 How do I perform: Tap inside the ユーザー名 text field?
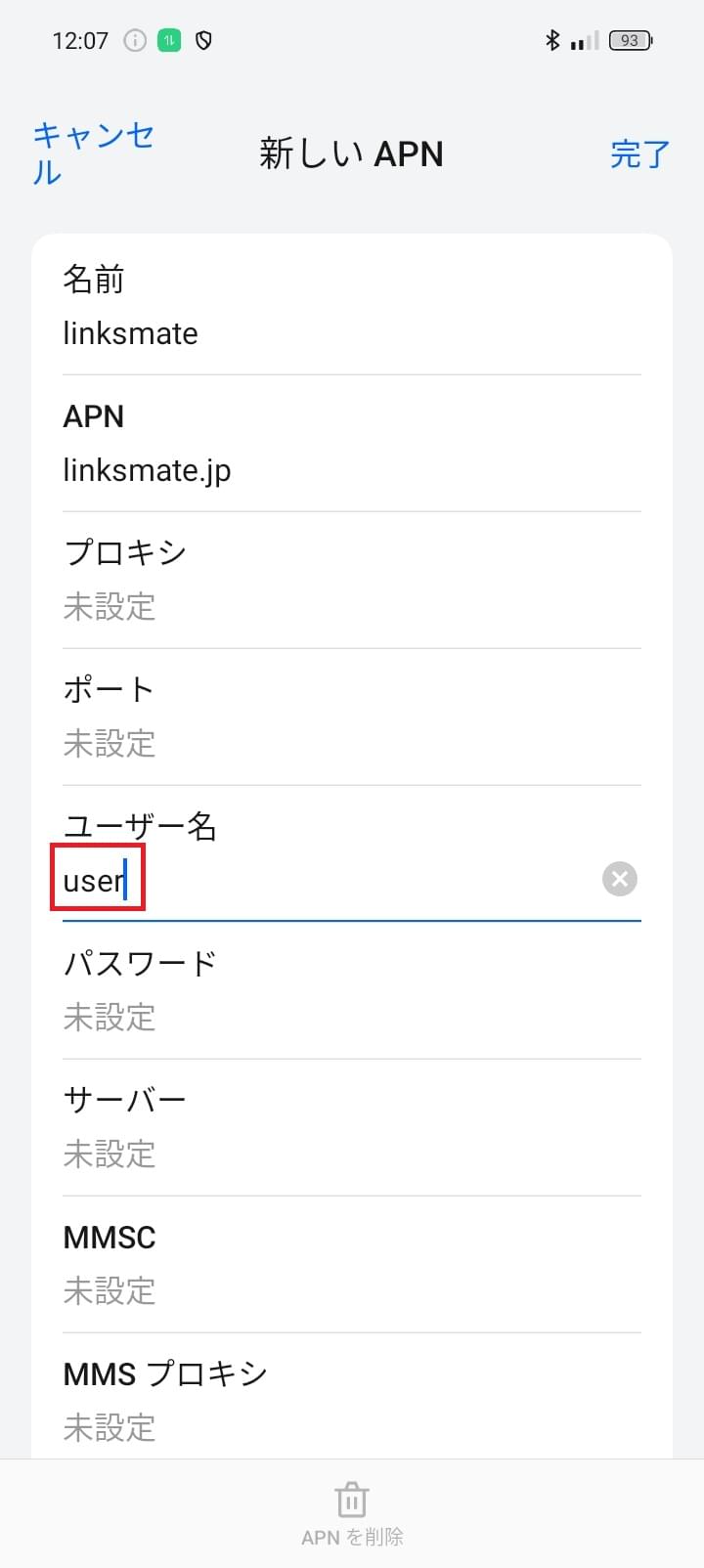293,879
